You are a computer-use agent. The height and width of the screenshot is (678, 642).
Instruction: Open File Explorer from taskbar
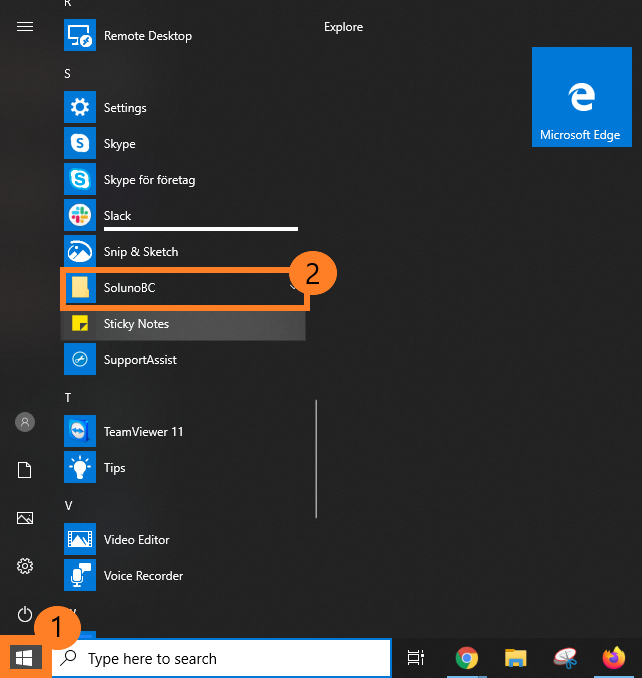pyautogui.click(x=516, y=658)
